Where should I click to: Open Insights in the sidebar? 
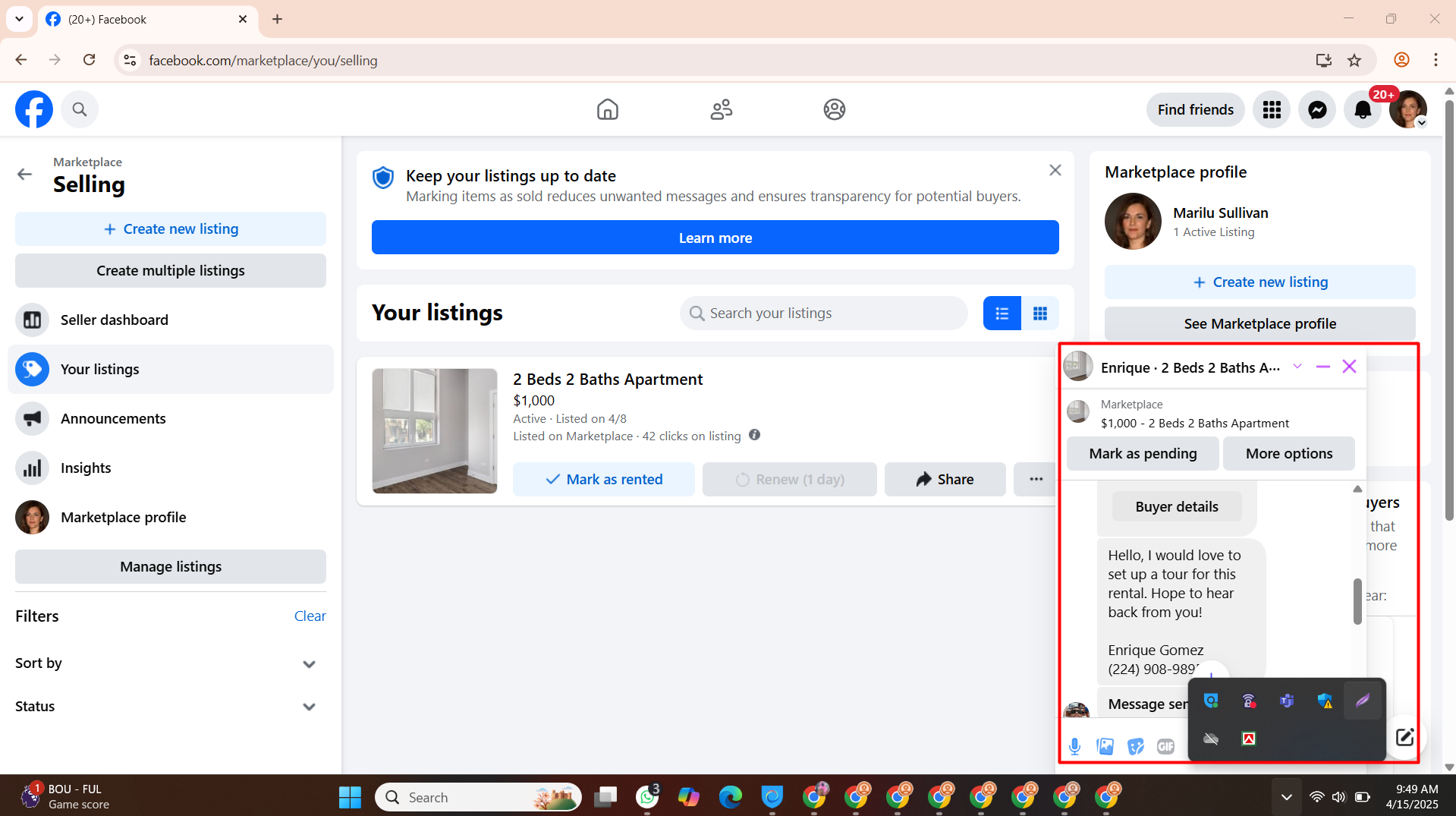tap(171, 468)
